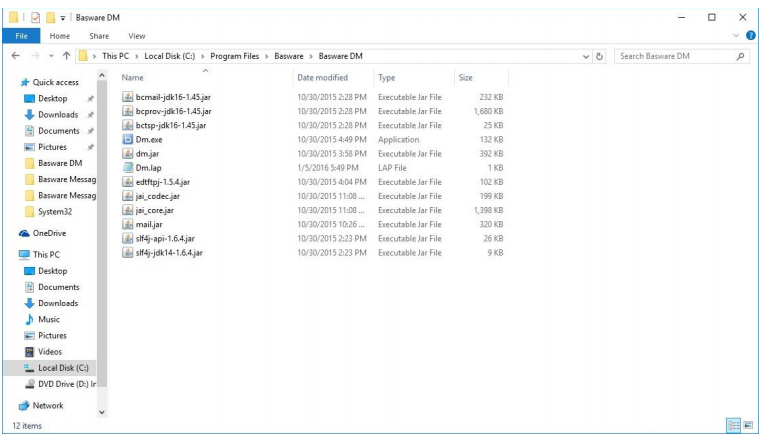This screenshot has height=436, width=763.
Task: Sort by the Name column header
Action: (x=132, y=77)
